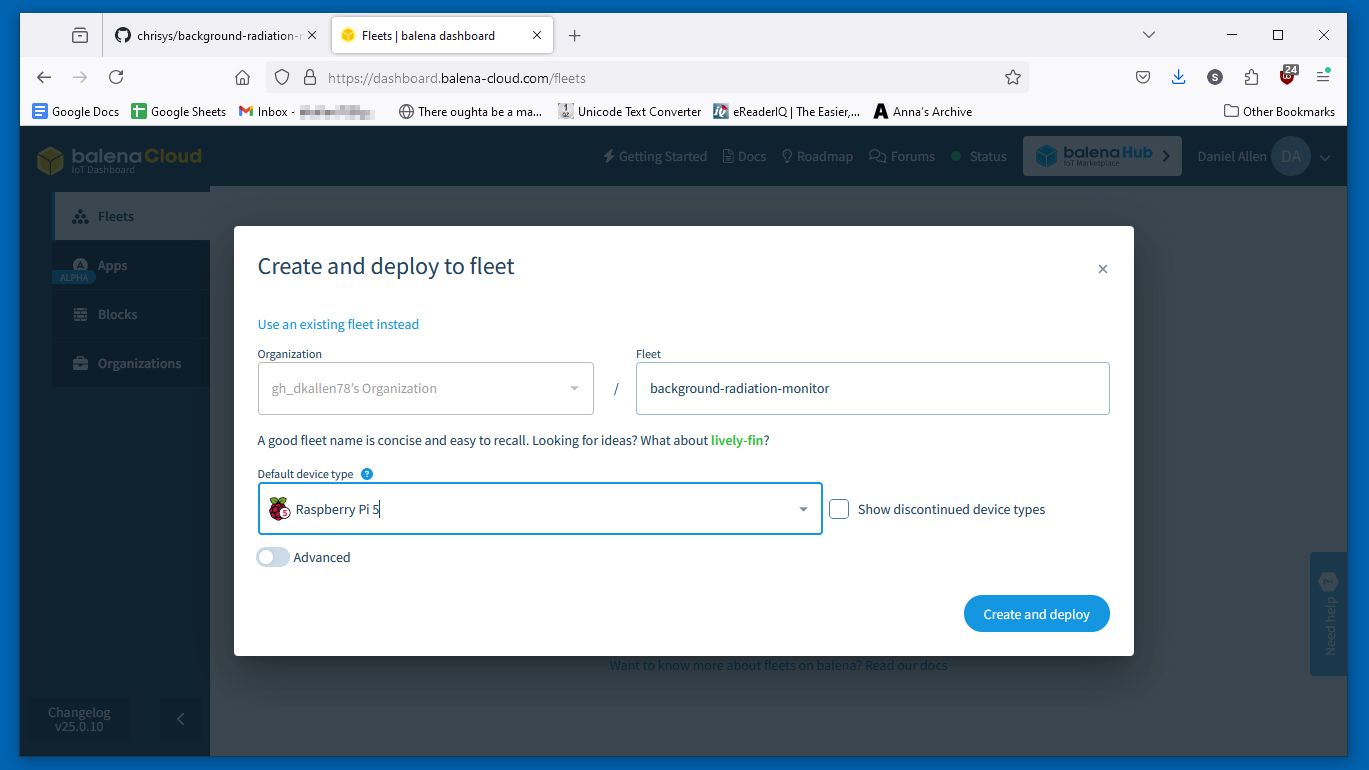
Task: Close the chrisys GitHub tab
Action: [312, 35]
